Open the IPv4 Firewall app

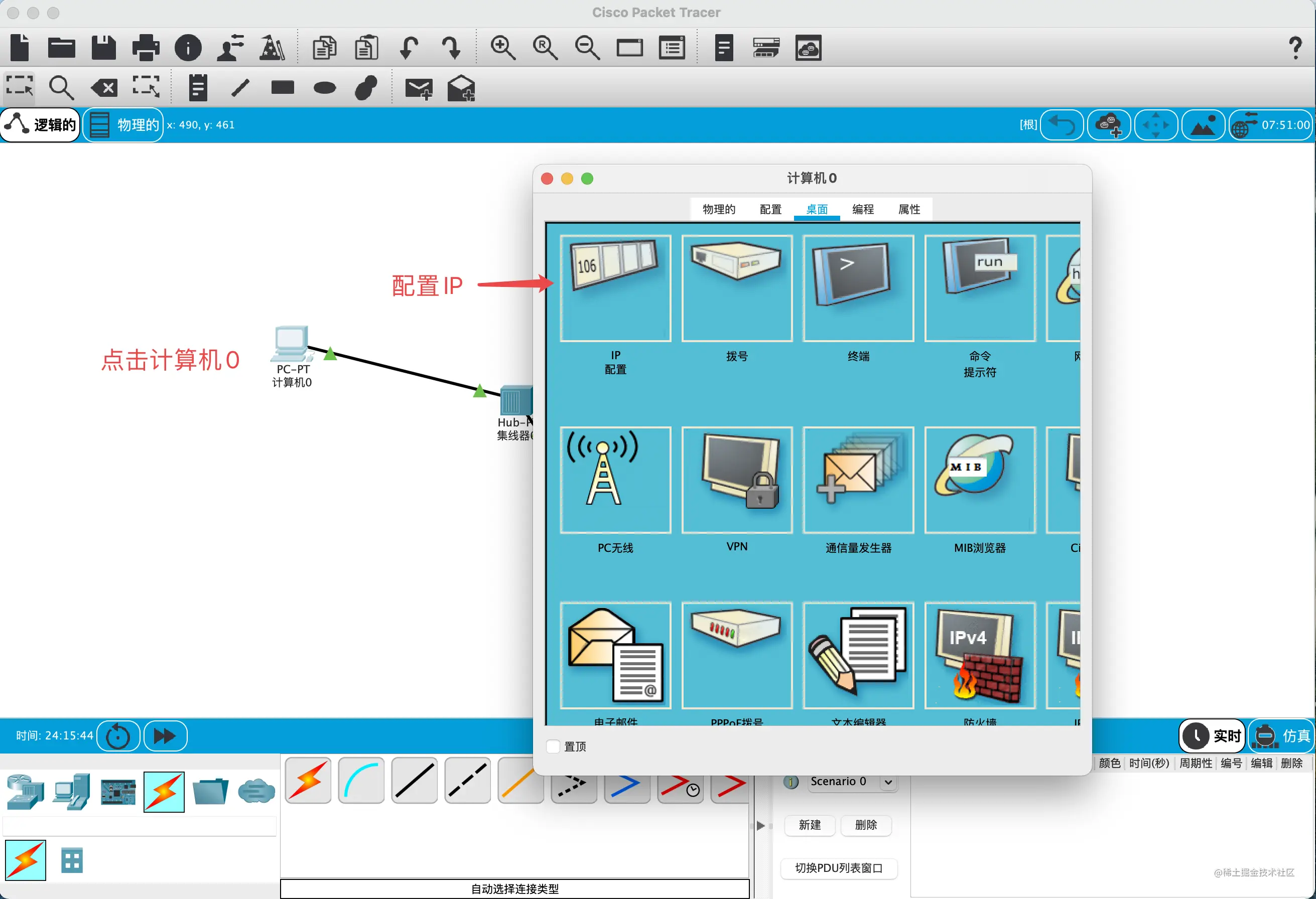tap(980, 655)
